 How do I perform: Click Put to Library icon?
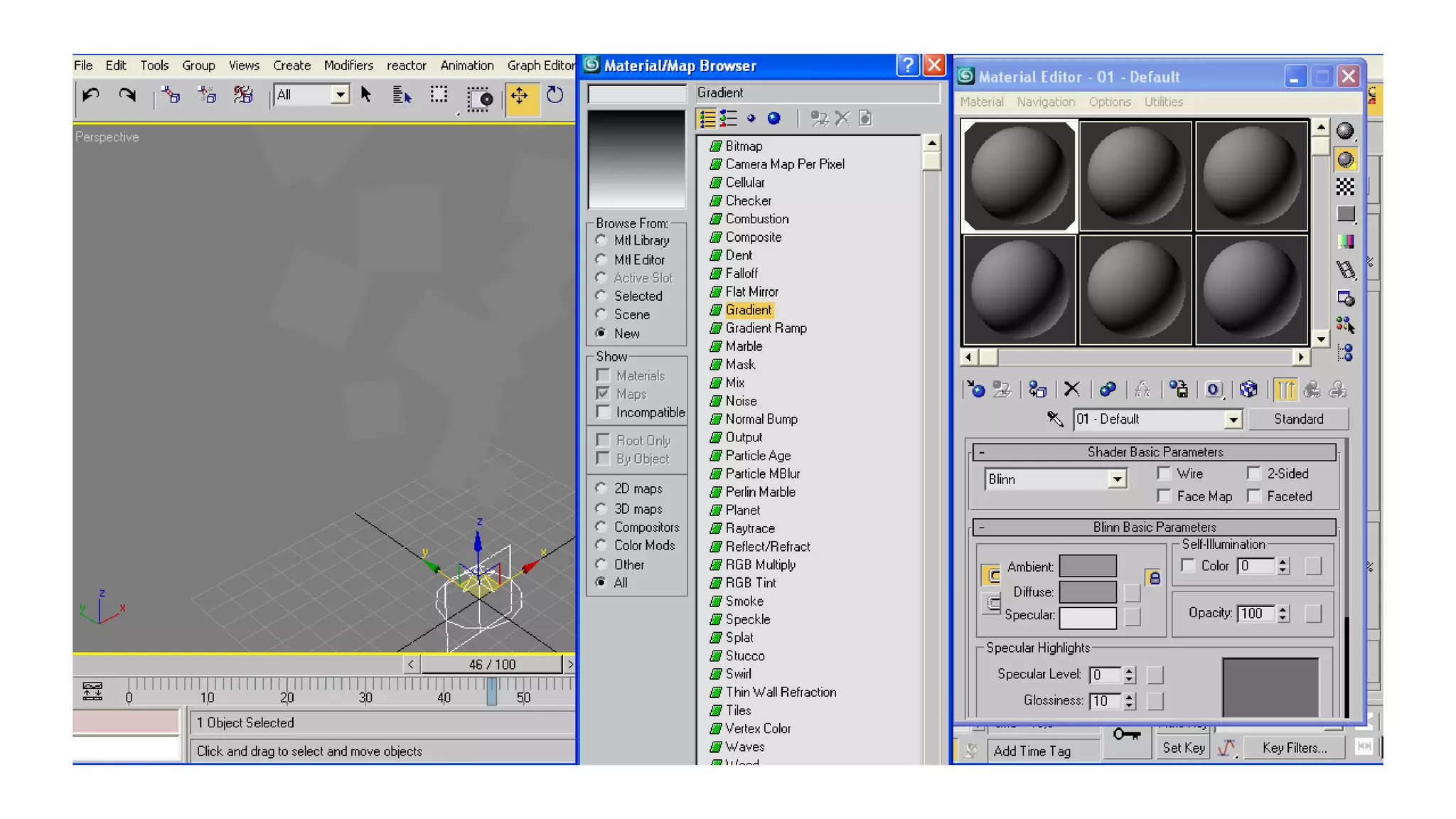tap(1178, 390)
